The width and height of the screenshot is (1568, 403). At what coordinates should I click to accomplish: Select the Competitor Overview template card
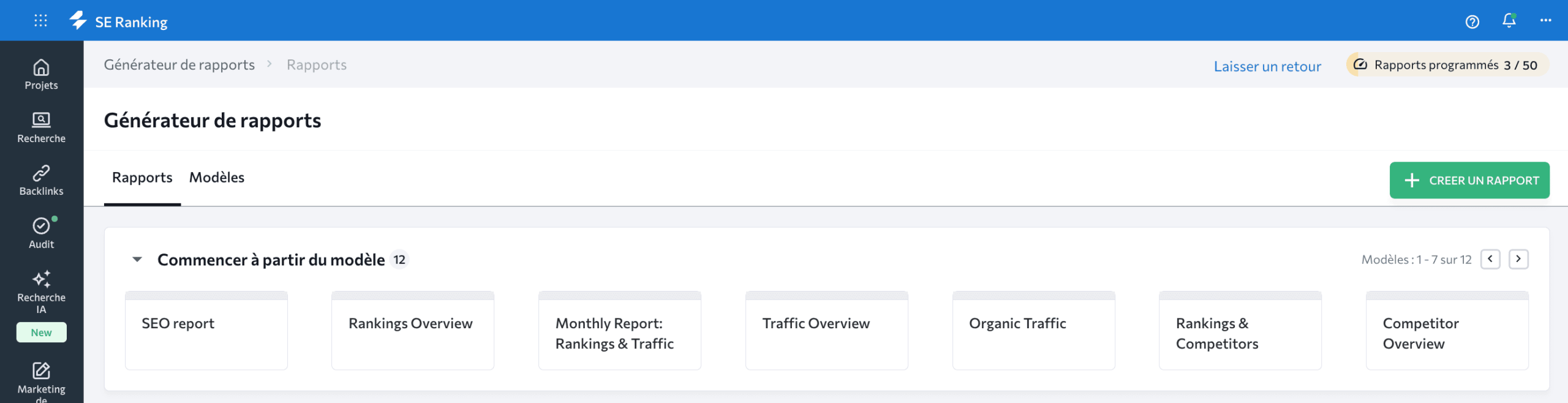pyautogui.click(x=1447, y=331)
